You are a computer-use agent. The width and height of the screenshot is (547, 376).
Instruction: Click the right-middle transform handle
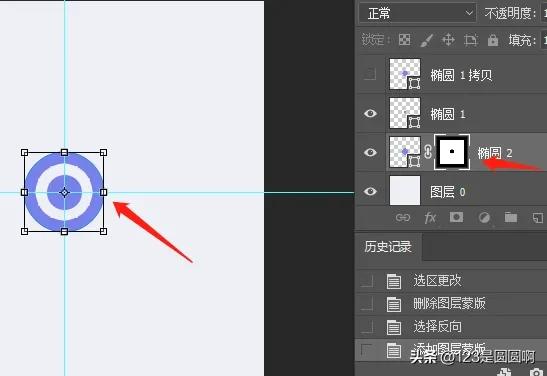103,192
